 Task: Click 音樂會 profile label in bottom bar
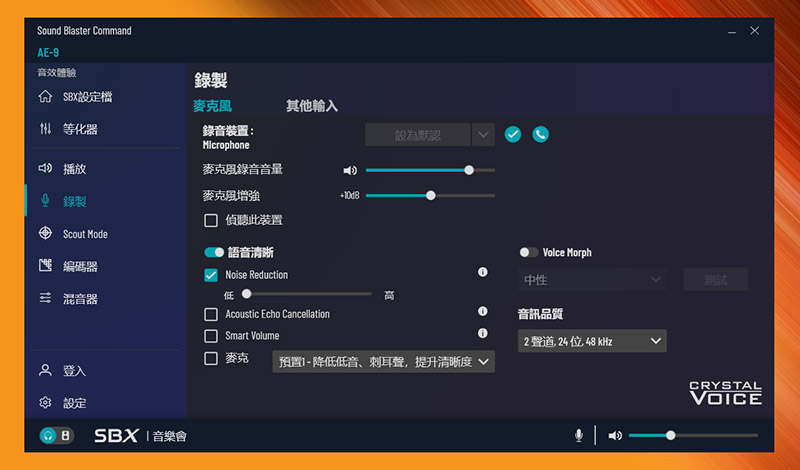(170, 436)
